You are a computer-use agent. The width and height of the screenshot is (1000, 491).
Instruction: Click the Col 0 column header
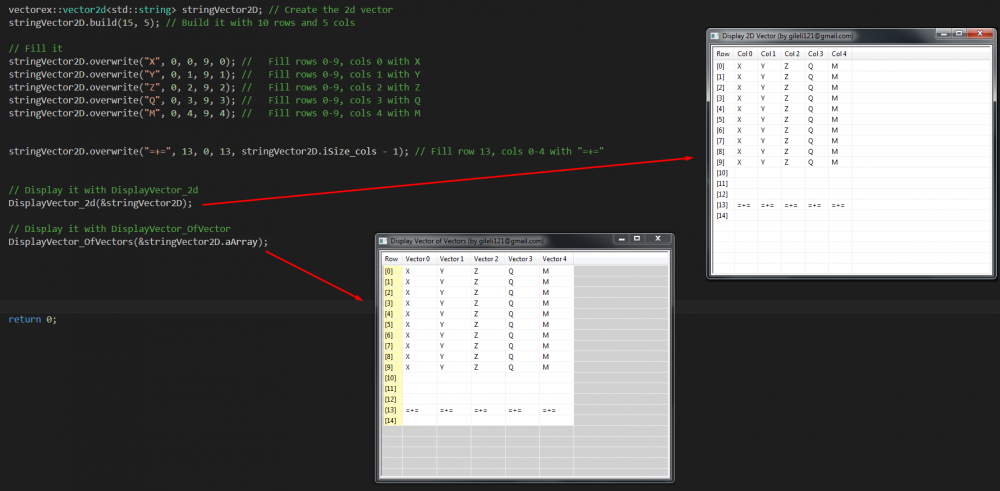[745, 53]
